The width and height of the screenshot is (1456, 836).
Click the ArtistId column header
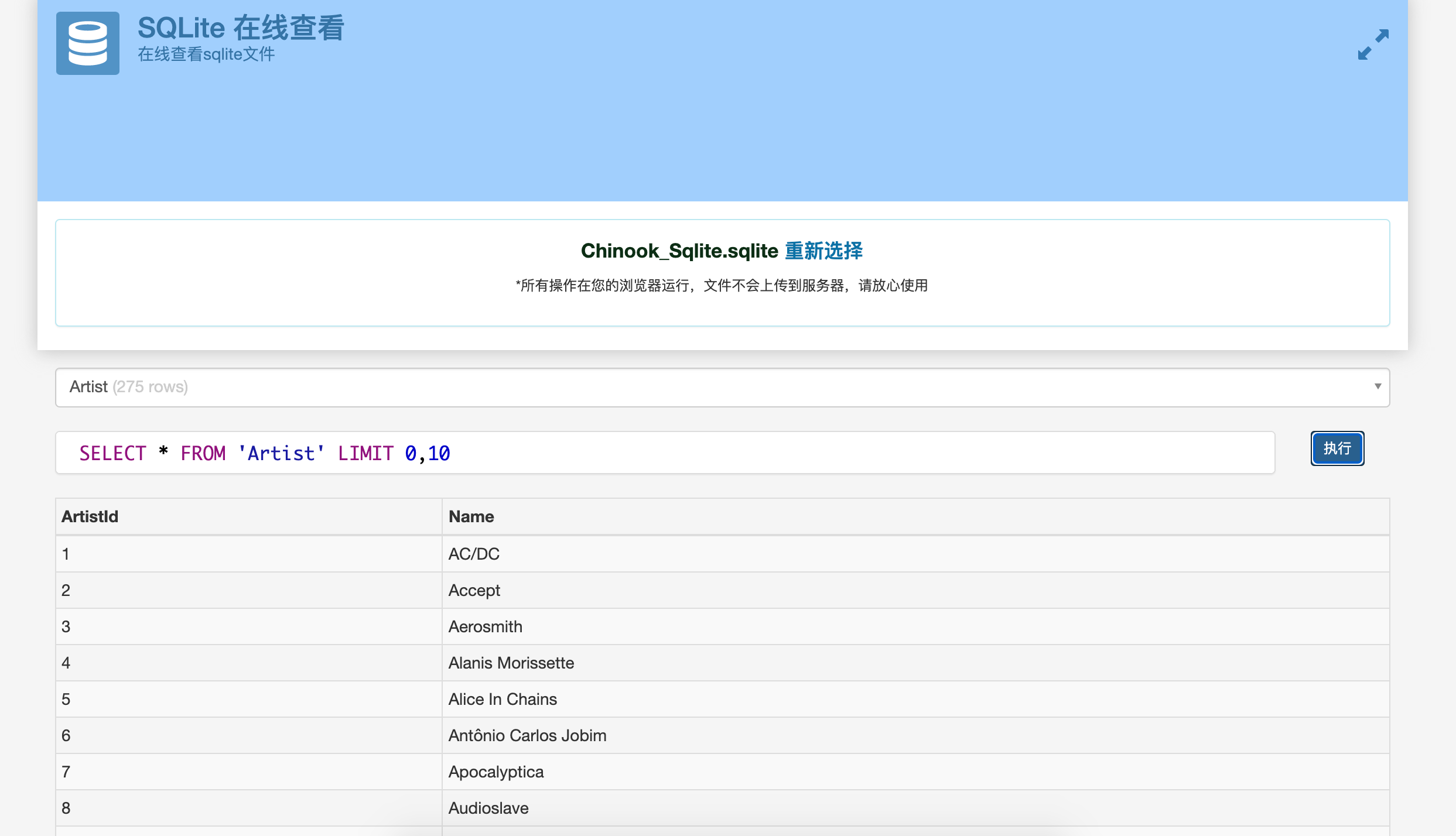coord(89,516)
